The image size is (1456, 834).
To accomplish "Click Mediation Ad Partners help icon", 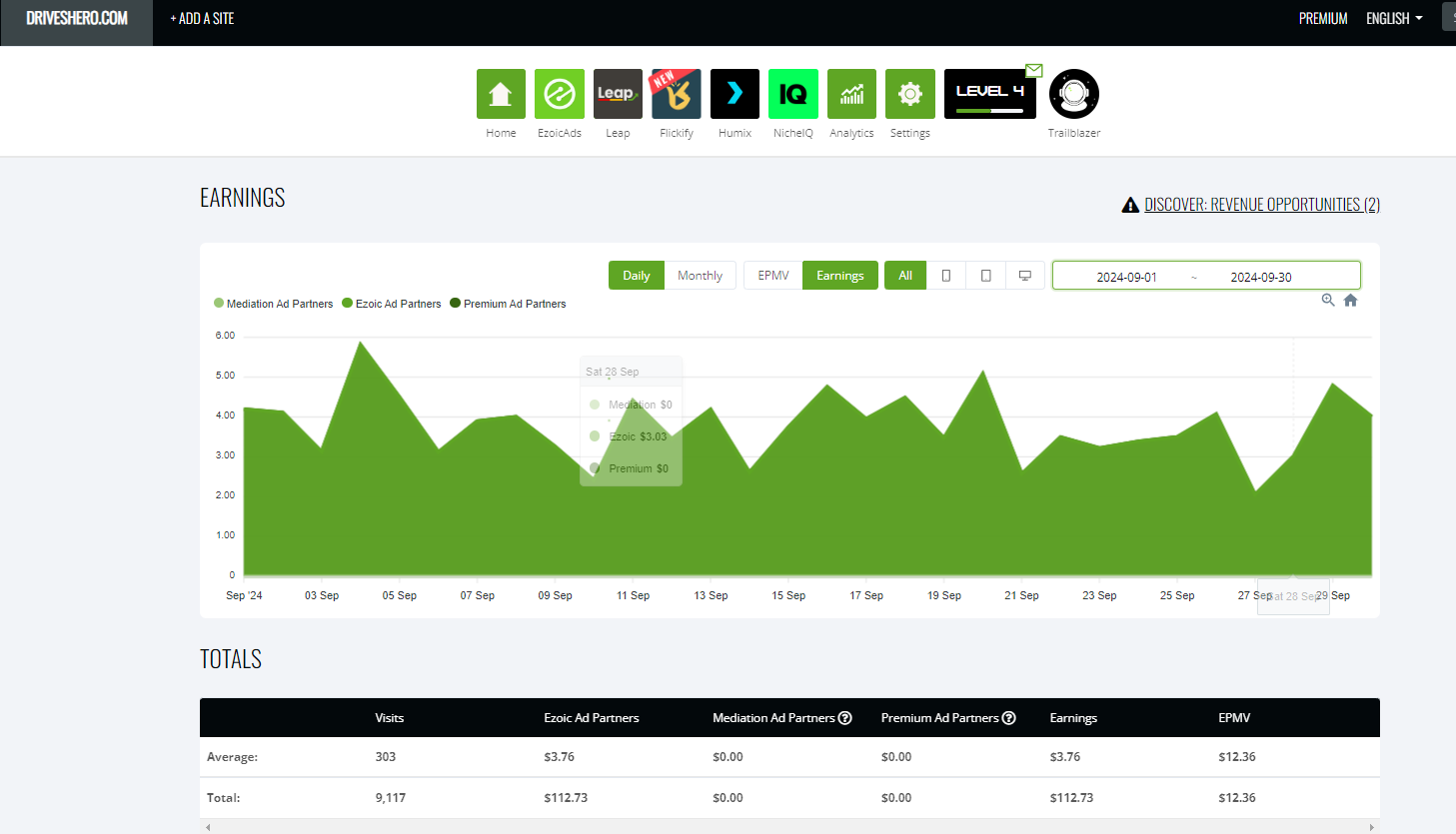I will (845, 718).
